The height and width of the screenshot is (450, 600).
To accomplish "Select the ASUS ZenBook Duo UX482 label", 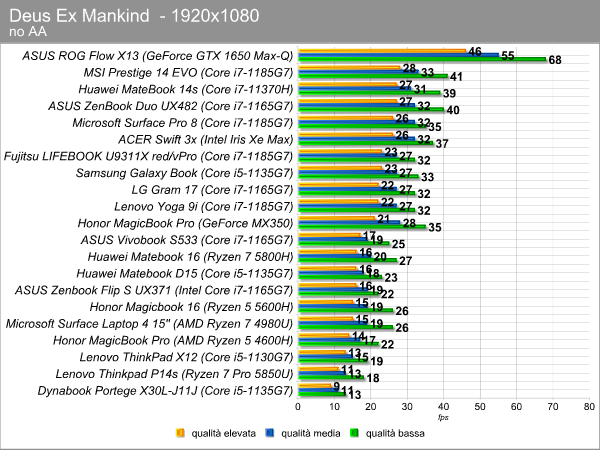I will [x=171, y=106].
